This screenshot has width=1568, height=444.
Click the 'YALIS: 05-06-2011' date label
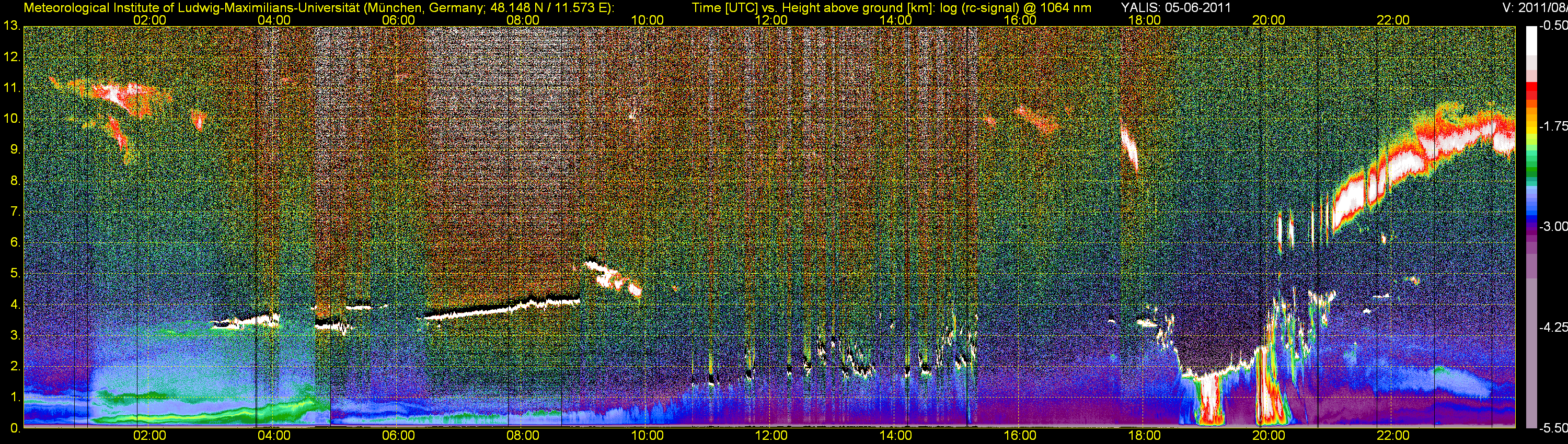pos(1175,8)
